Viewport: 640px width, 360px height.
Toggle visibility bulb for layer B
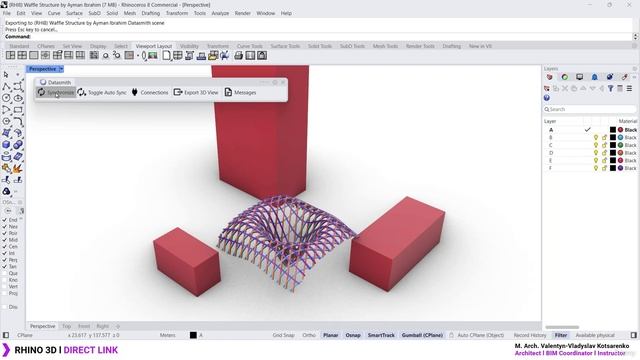596,138
